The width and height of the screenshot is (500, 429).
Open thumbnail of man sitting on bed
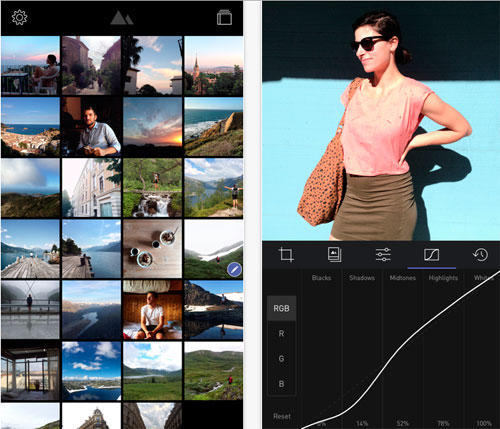click(x=153, y=310)
